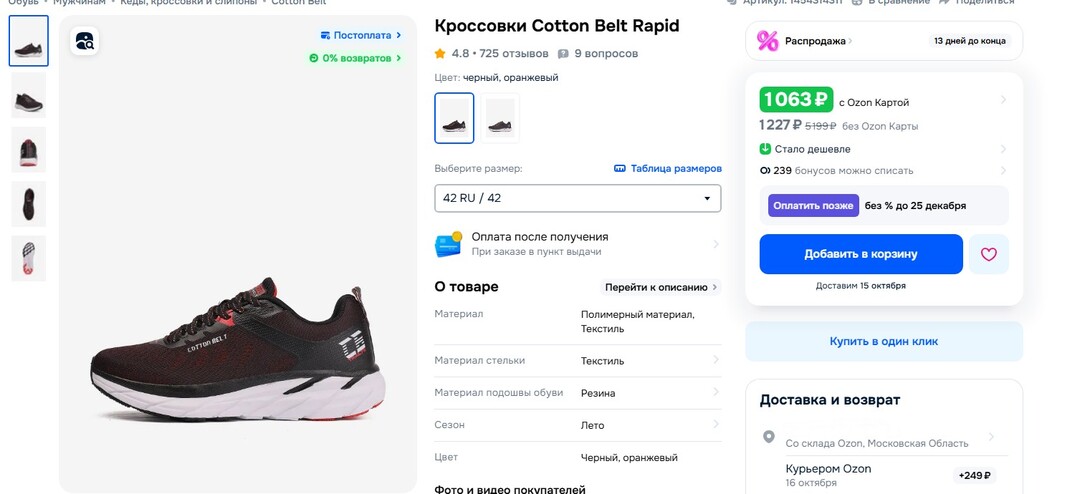
Task: Click the sale percent badge icon
Action: pyautogui.click(x=768, y=41)
